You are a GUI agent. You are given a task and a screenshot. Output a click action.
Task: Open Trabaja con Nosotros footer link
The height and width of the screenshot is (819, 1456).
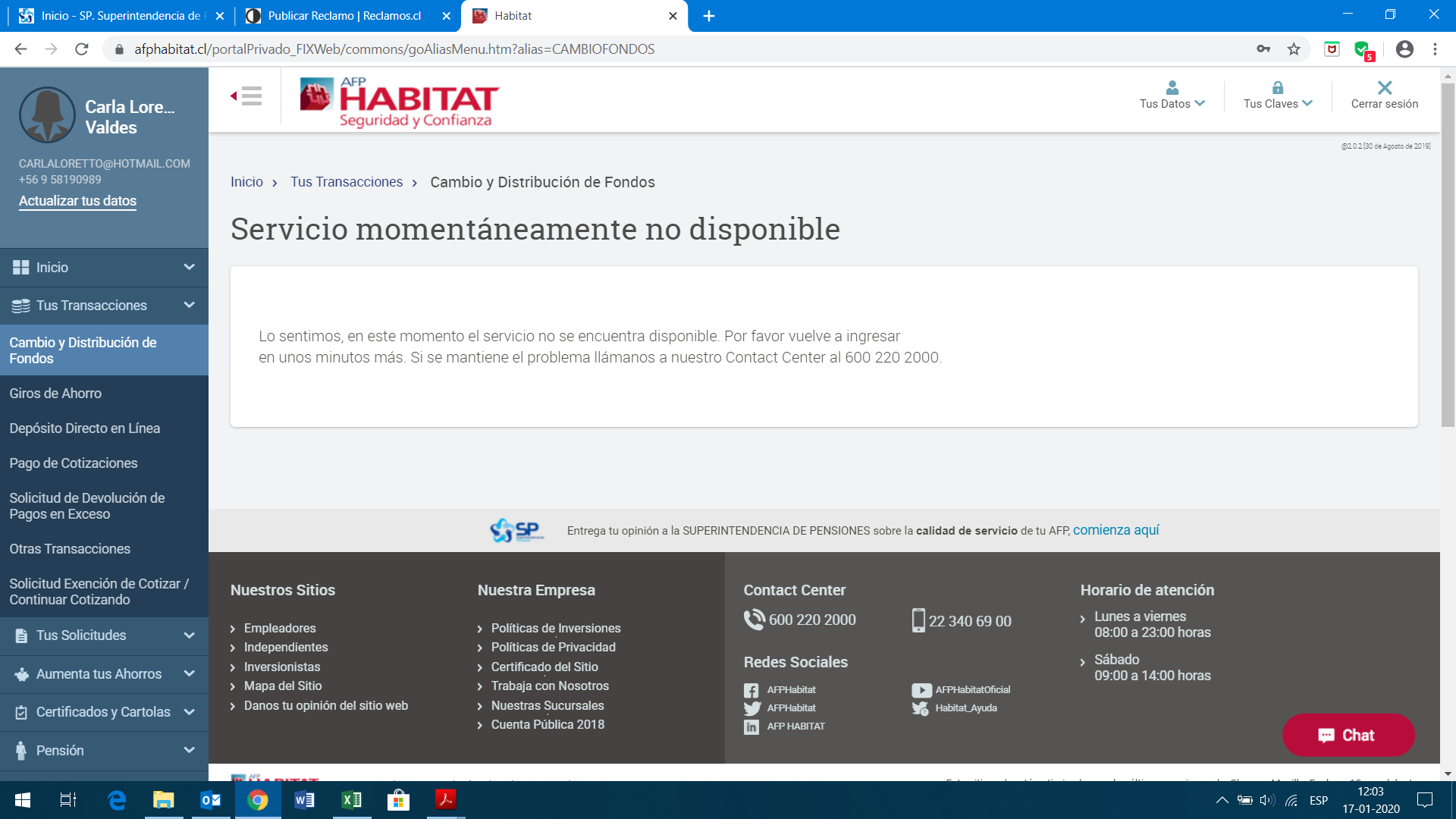click(550, 686)
